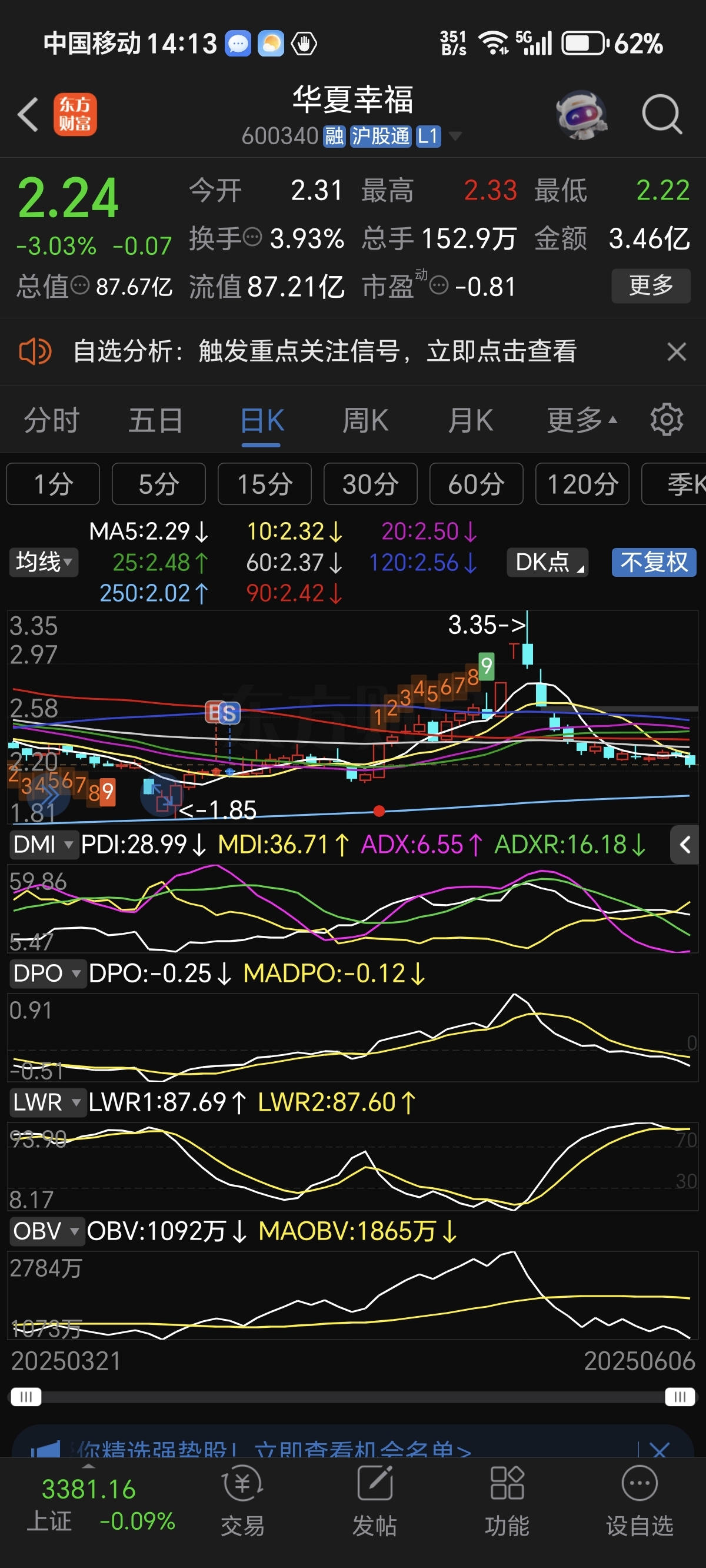The image size is (706, 1568).
Task: Select 30分 period button
Action: coord(371,484)
